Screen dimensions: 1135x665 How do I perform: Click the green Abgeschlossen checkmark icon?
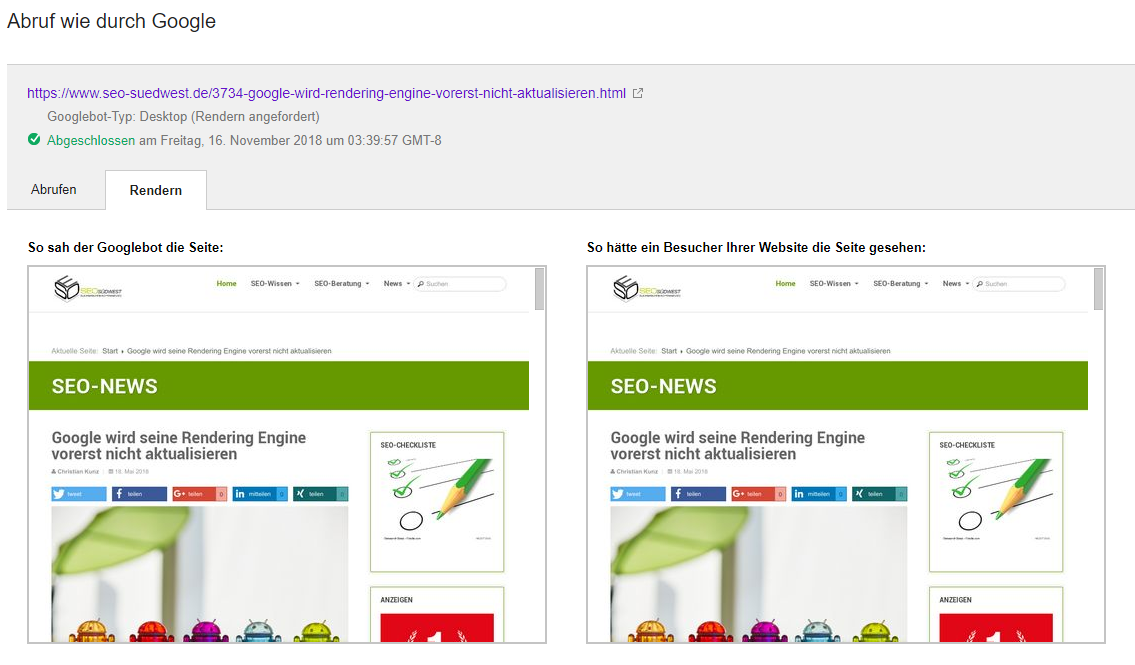point(34,139)
